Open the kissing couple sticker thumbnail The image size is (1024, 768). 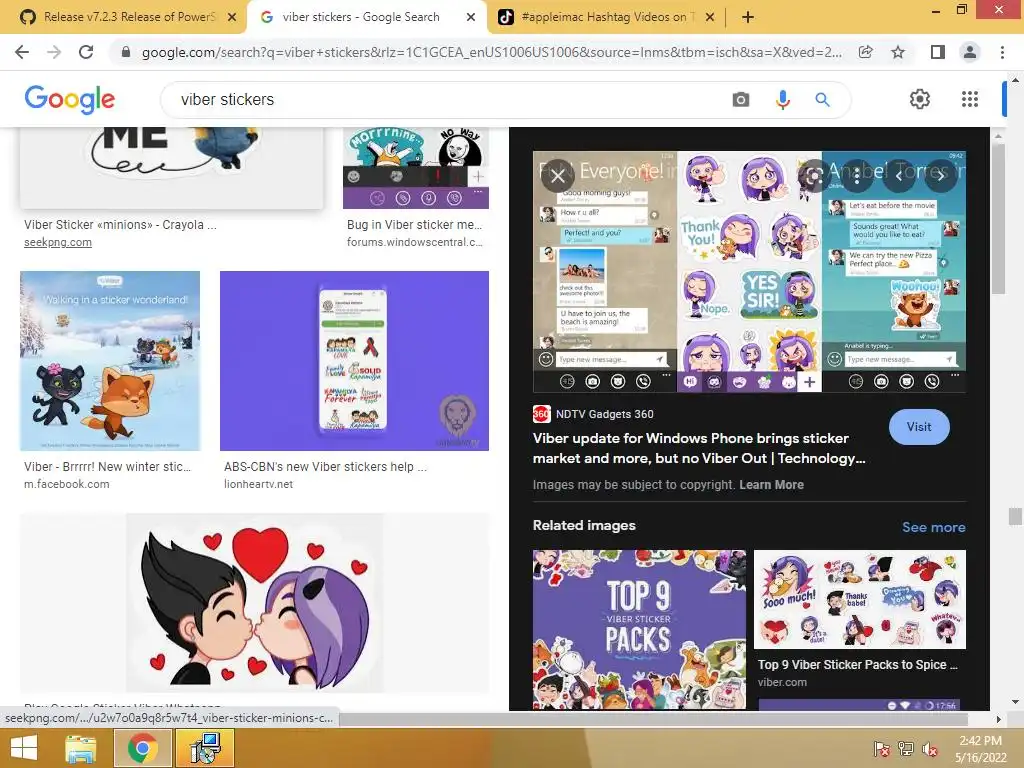[255, 603]
